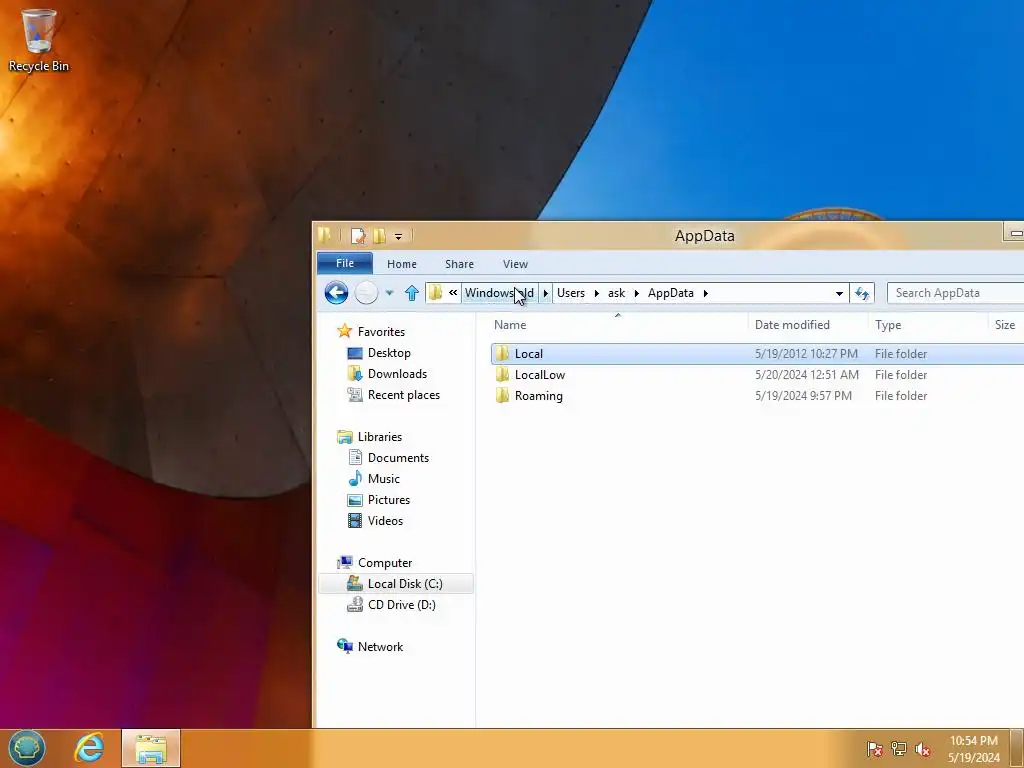Navigate to ask in the breadcrumb
This screenshot has width=1024, height=768.
(616, 293)
